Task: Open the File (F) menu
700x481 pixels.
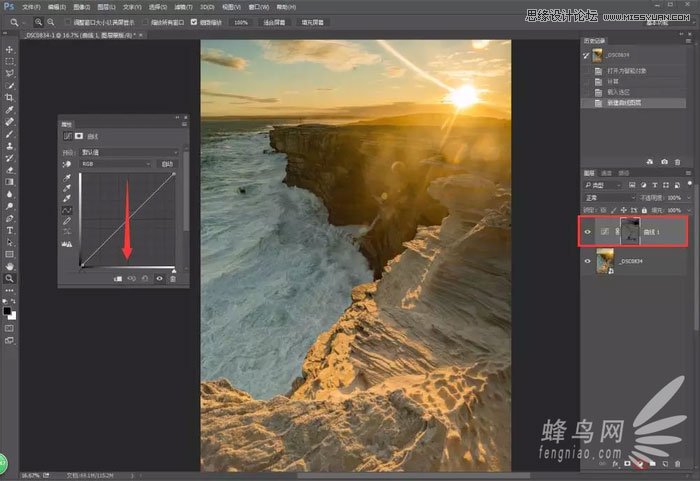Action: [31, 7]
